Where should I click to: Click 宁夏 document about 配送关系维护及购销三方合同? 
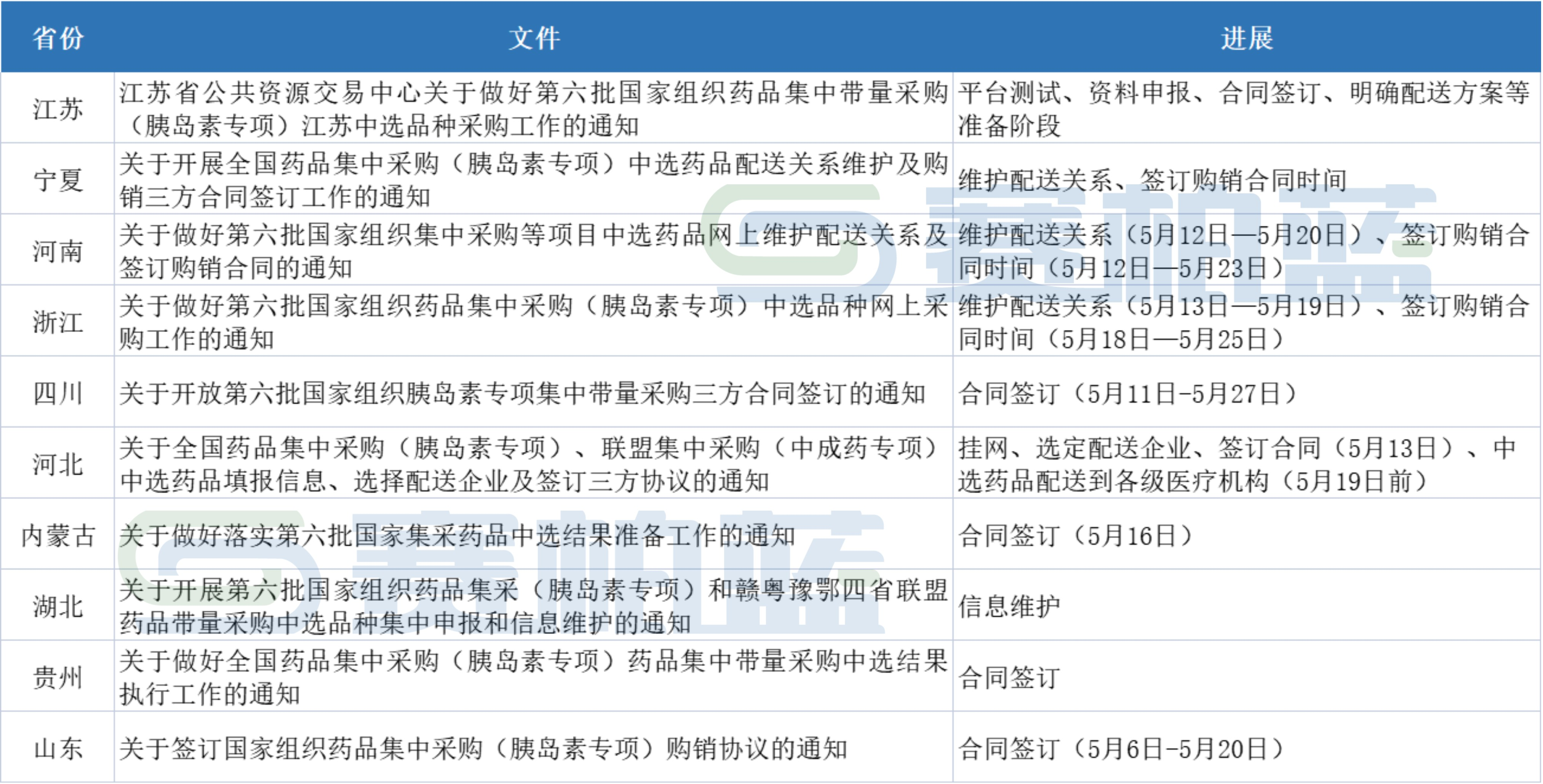click(534, 179)
